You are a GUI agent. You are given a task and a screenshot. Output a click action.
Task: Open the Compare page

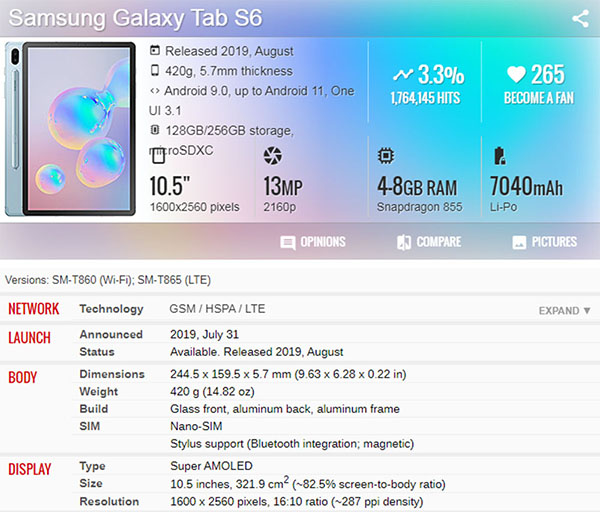[429, 242]
